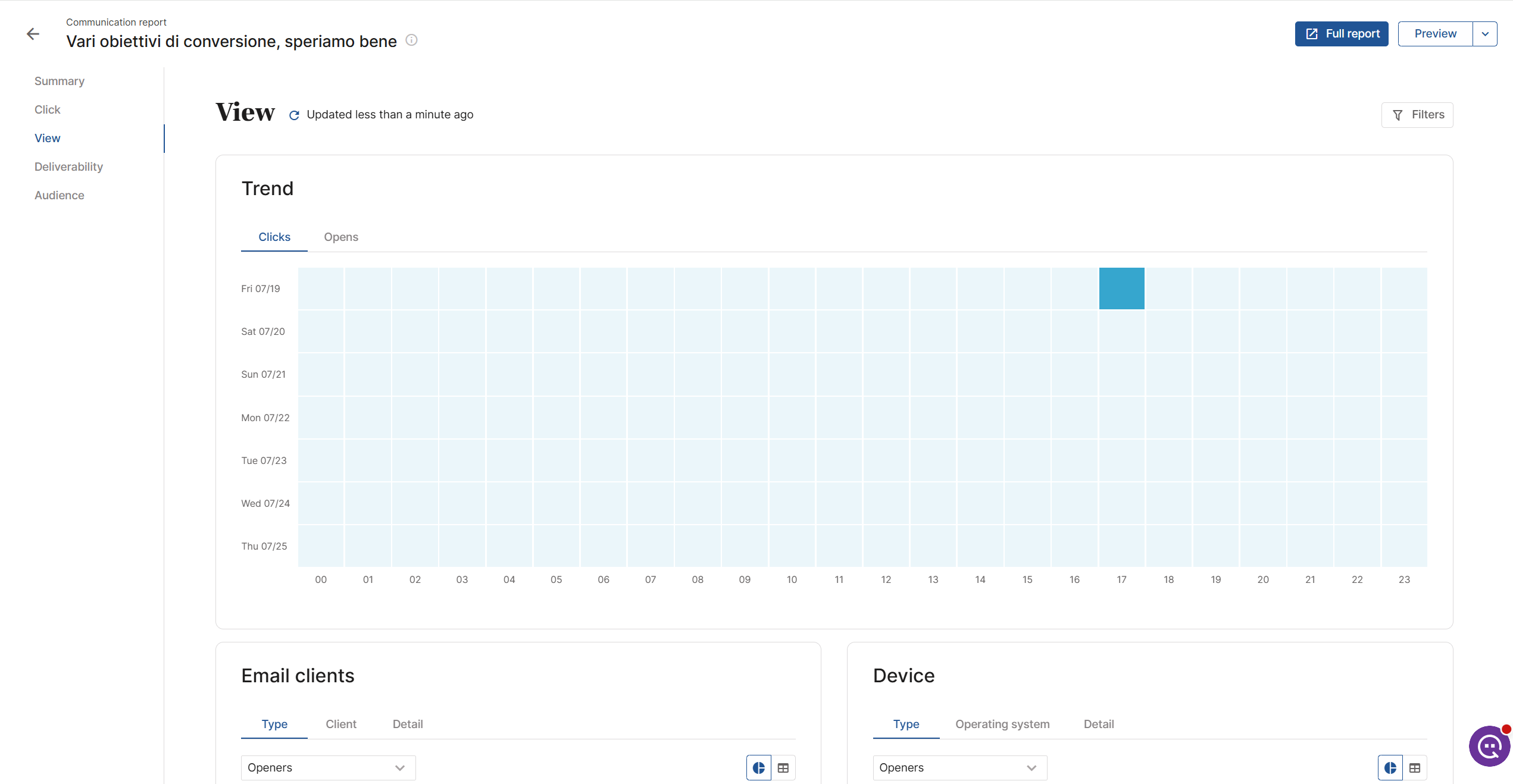Refresh the view data icon
This screenshot has height=784, width=1513.
[294, 115]
